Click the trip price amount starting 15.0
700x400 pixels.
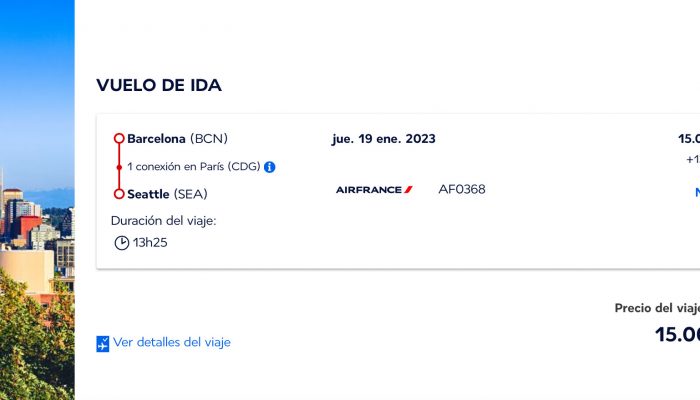pos(677,334)
